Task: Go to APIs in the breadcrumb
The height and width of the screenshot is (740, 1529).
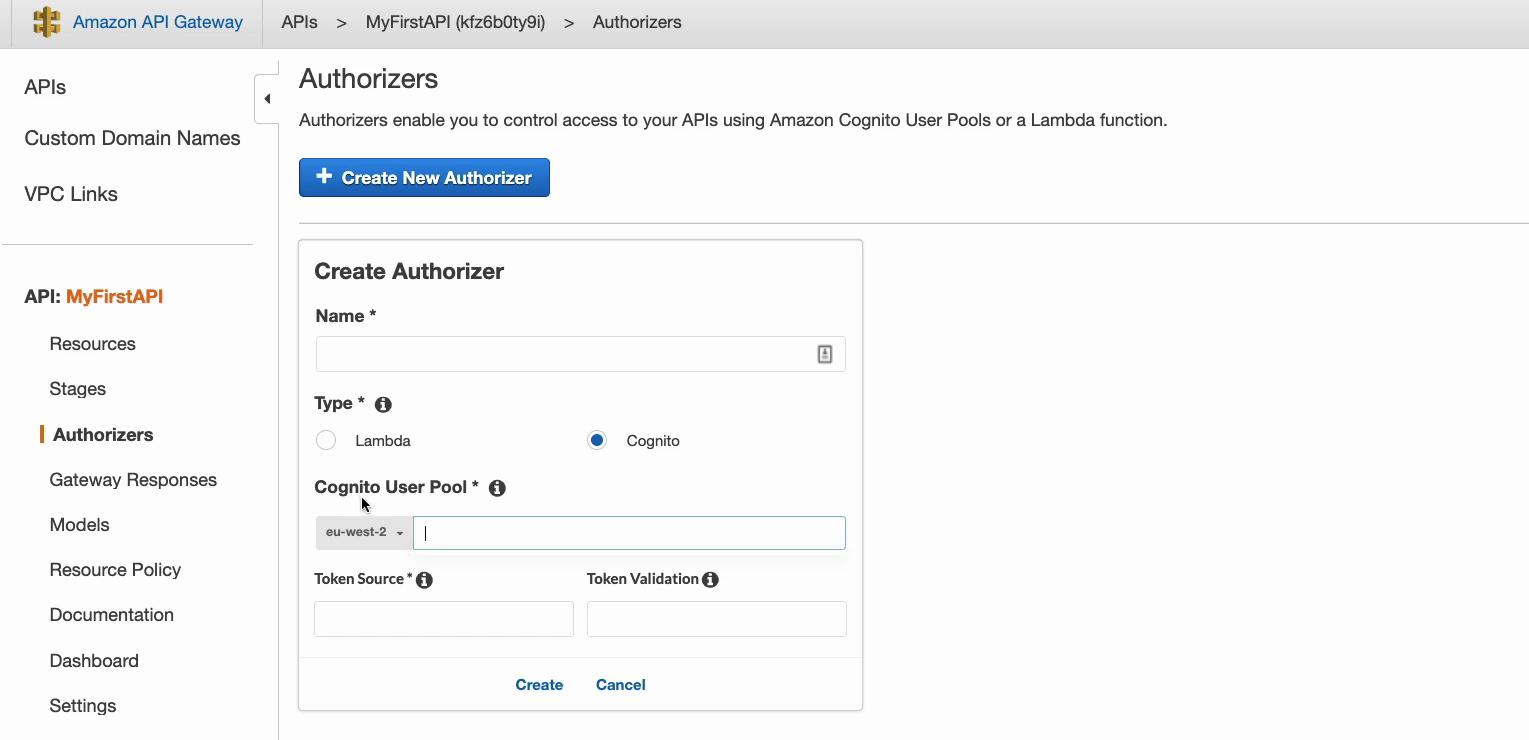Action: pyautogui.click(x=299, y=22)
